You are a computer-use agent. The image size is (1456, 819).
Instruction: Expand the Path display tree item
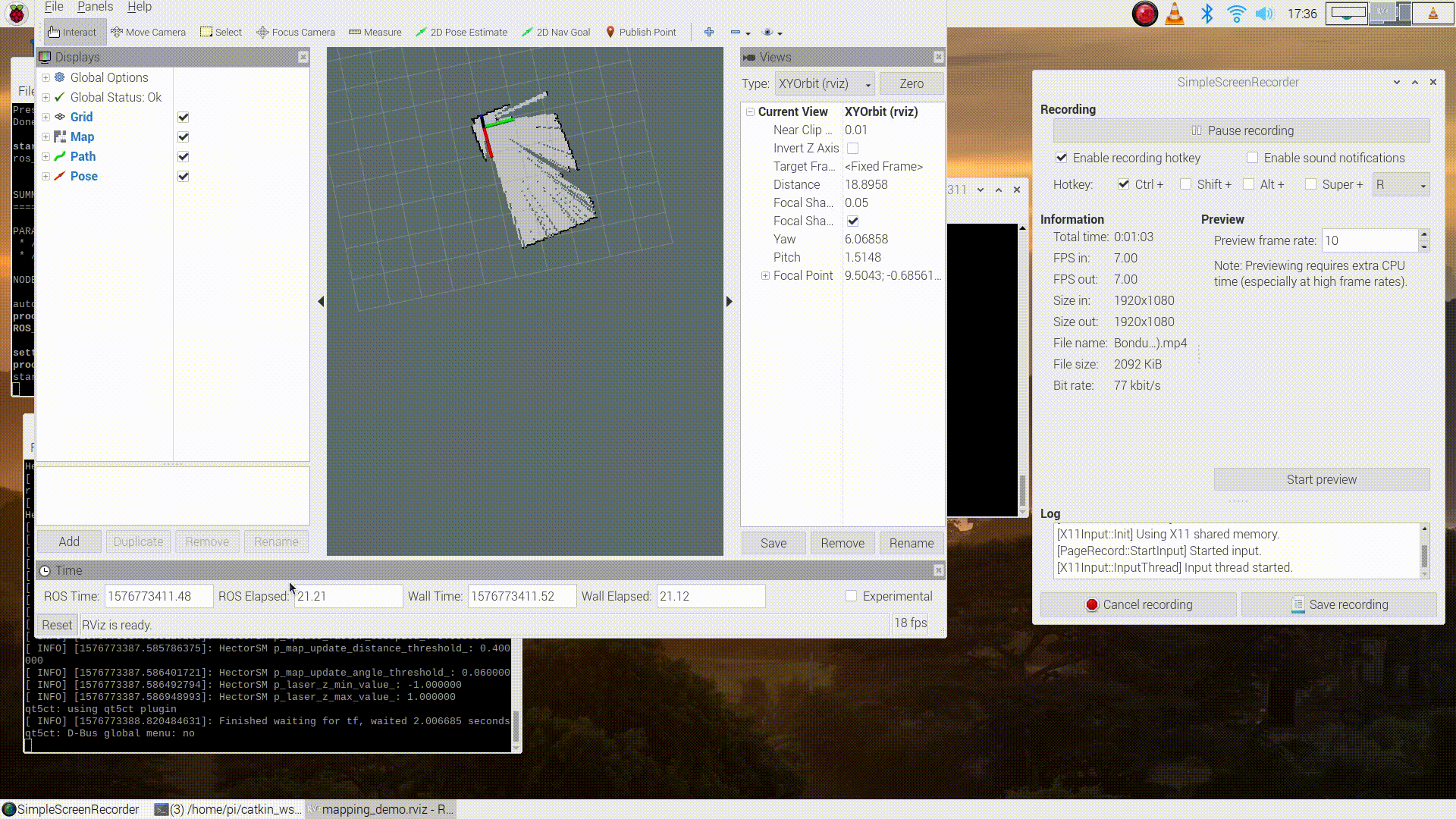[45, 156]
